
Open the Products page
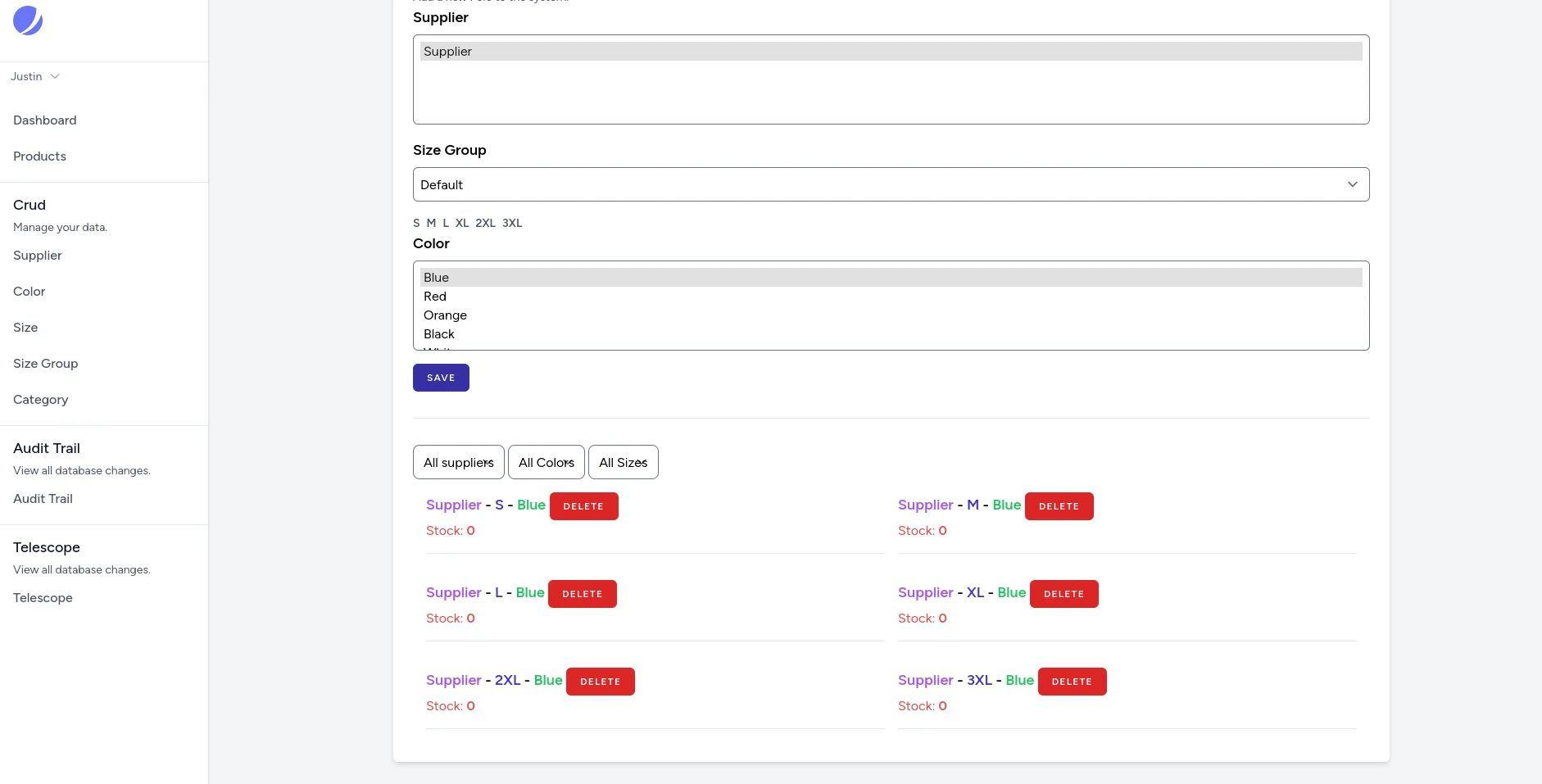coord(39,156)
